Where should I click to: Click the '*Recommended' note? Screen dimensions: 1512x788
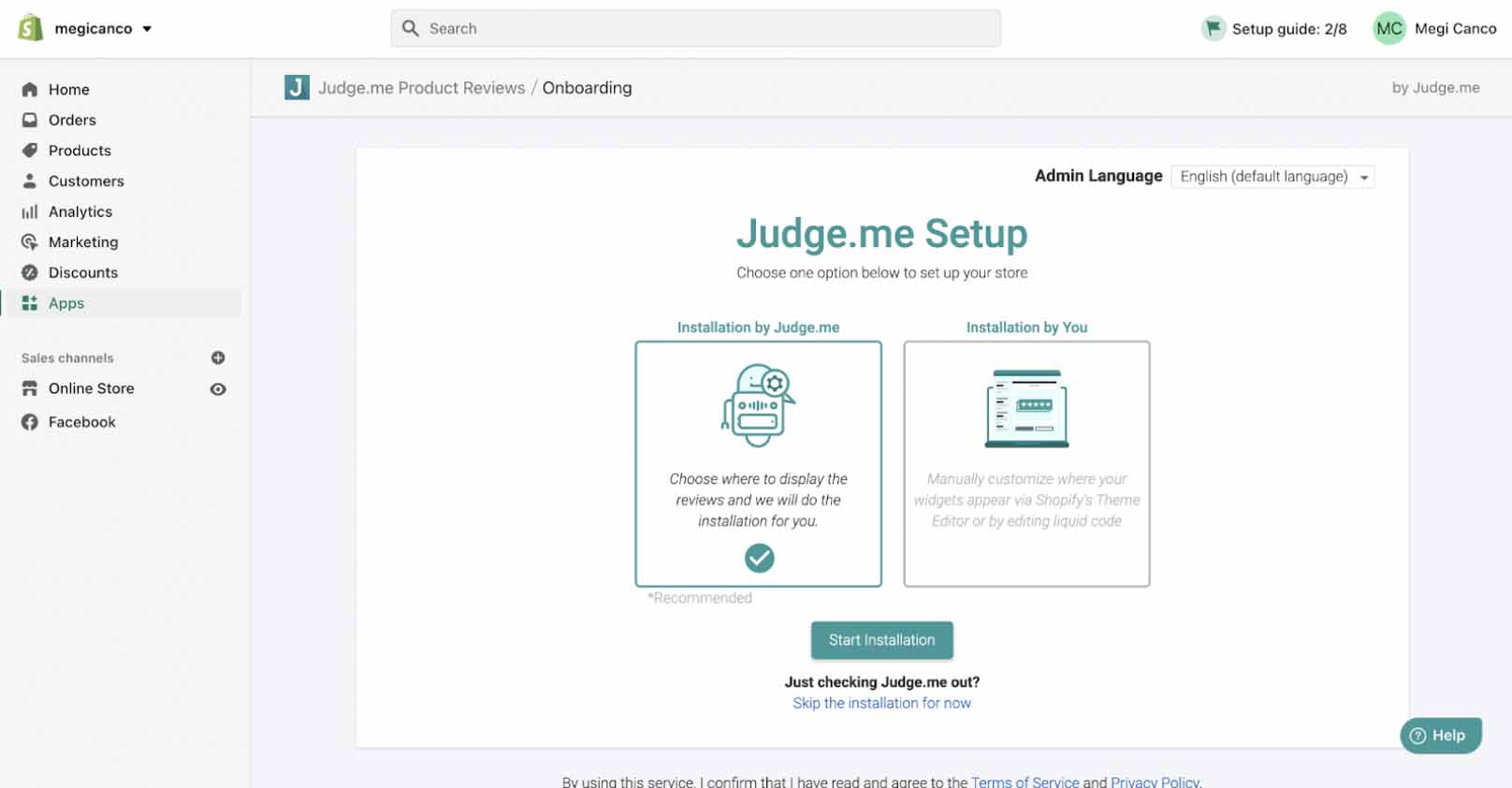[x=700, y=598]
